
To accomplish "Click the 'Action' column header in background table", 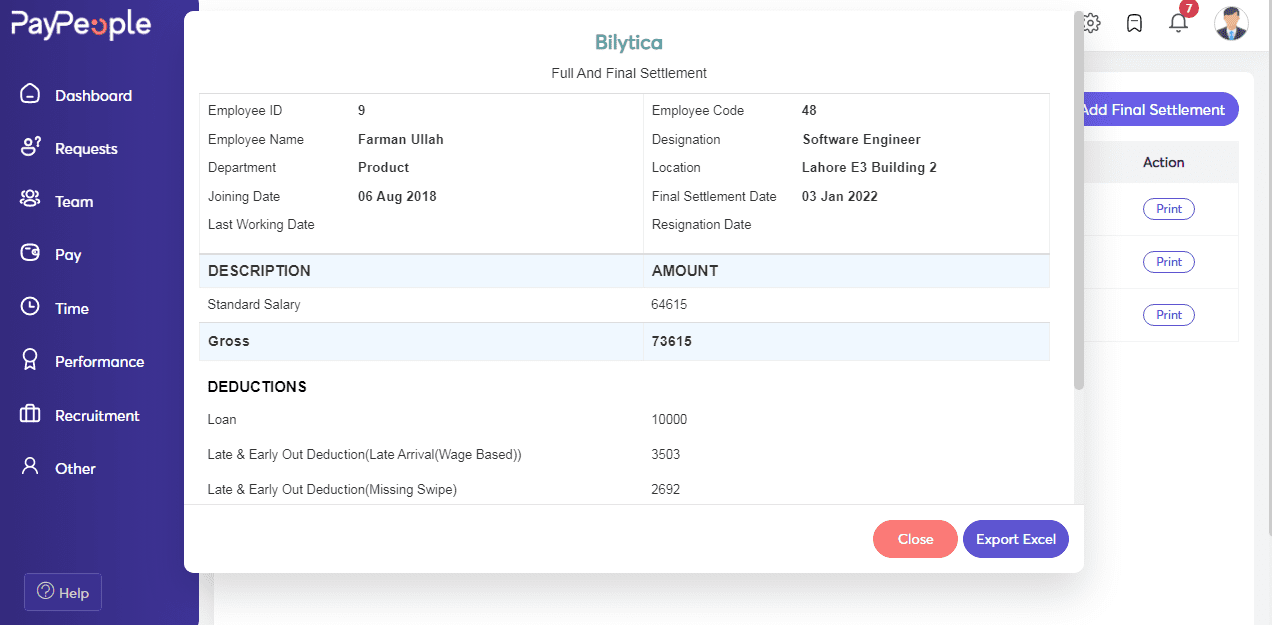I will coord(1164,162).
